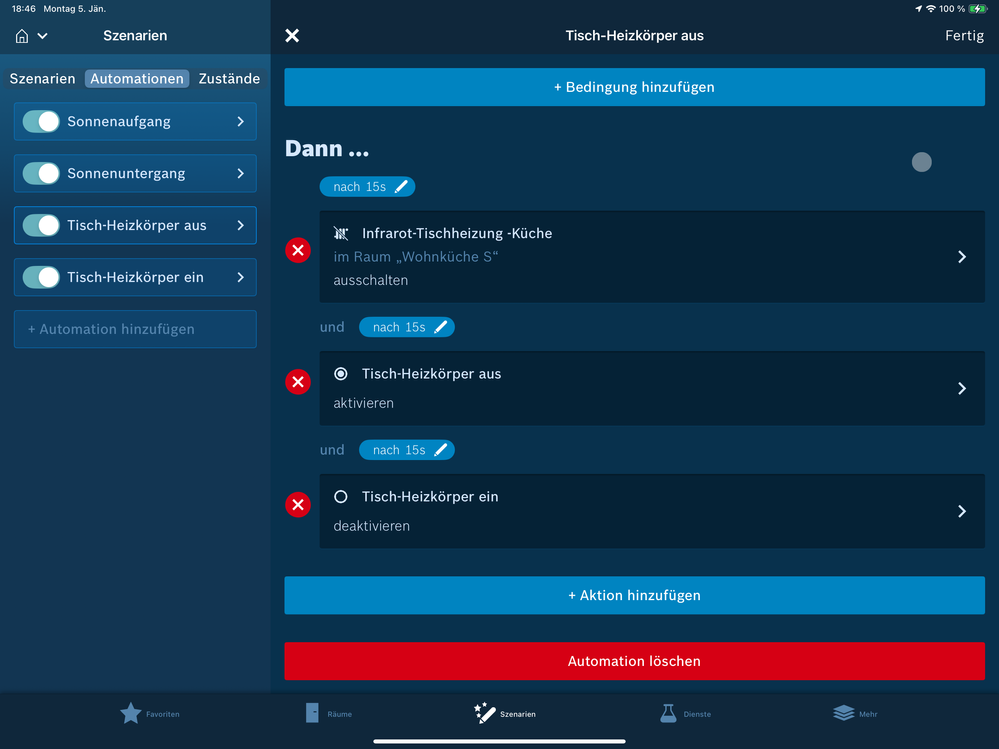Open Dienste flask icon in bottom bar
999x749 pixels.
click(x=668, y=713)
